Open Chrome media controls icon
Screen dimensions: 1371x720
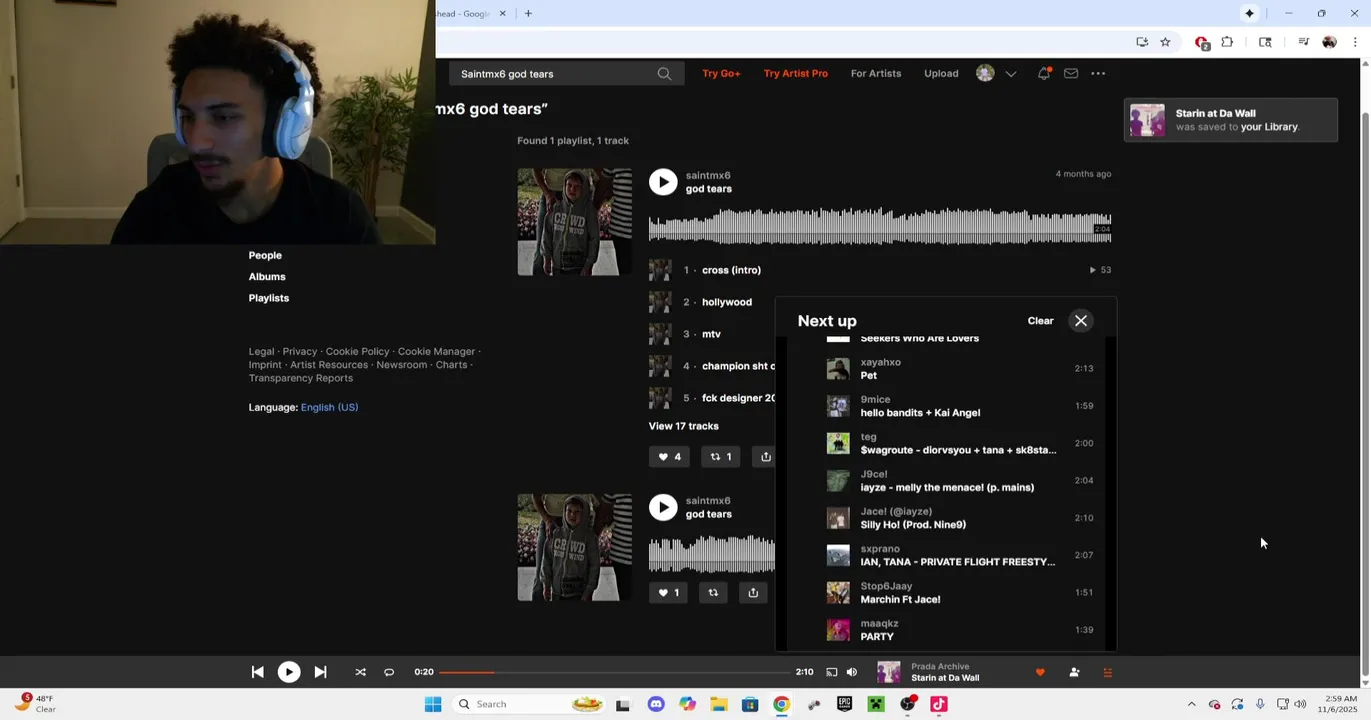pos(1303,42)
